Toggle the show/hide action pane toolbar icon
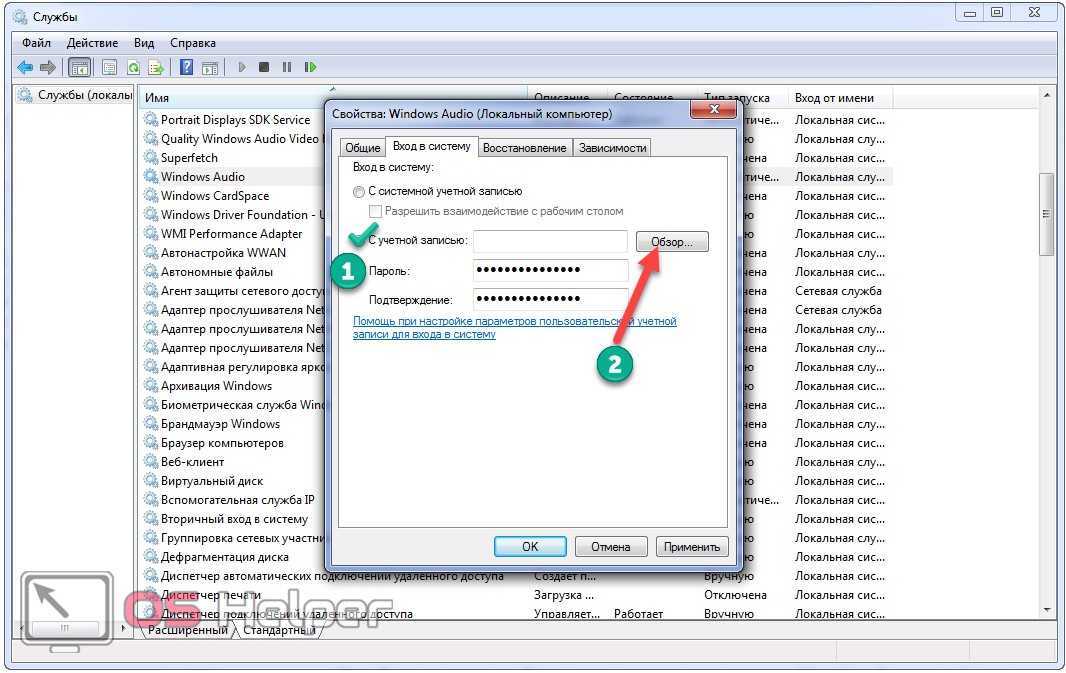 [x=210, y=67]
